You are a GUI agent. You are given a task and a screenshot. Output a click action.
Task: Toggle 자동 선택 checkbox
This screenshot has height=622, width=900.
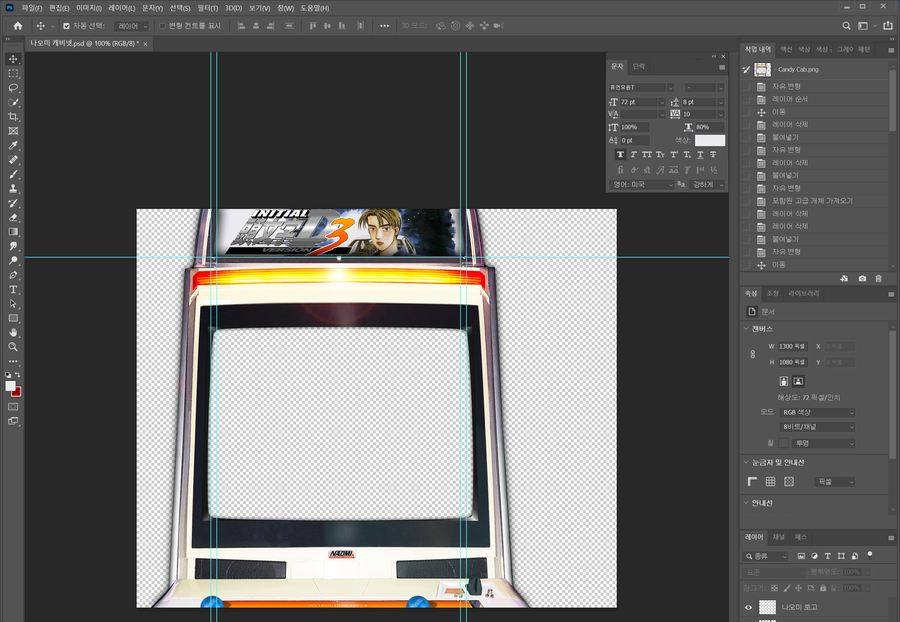coord(66,26)
